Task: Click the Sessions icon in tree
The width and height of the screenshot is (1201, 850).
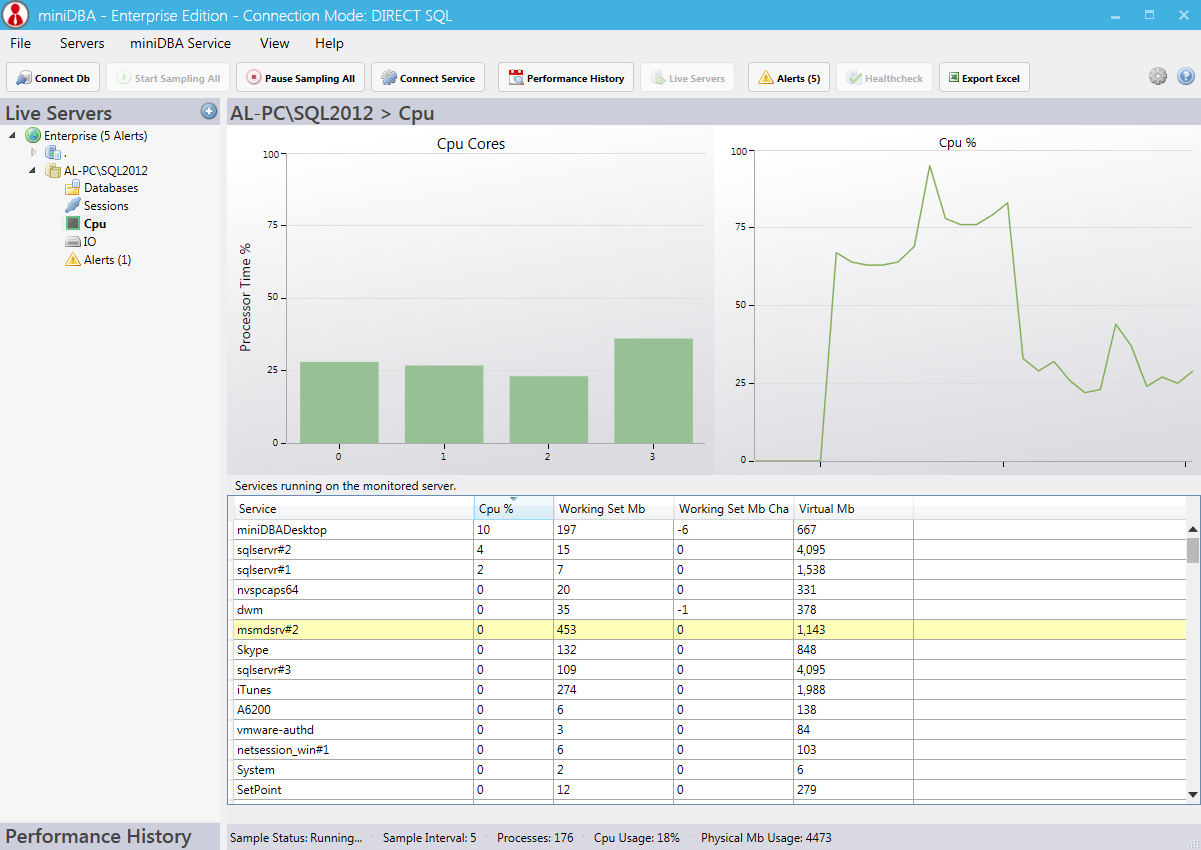Action: click(x=73, y=206)
